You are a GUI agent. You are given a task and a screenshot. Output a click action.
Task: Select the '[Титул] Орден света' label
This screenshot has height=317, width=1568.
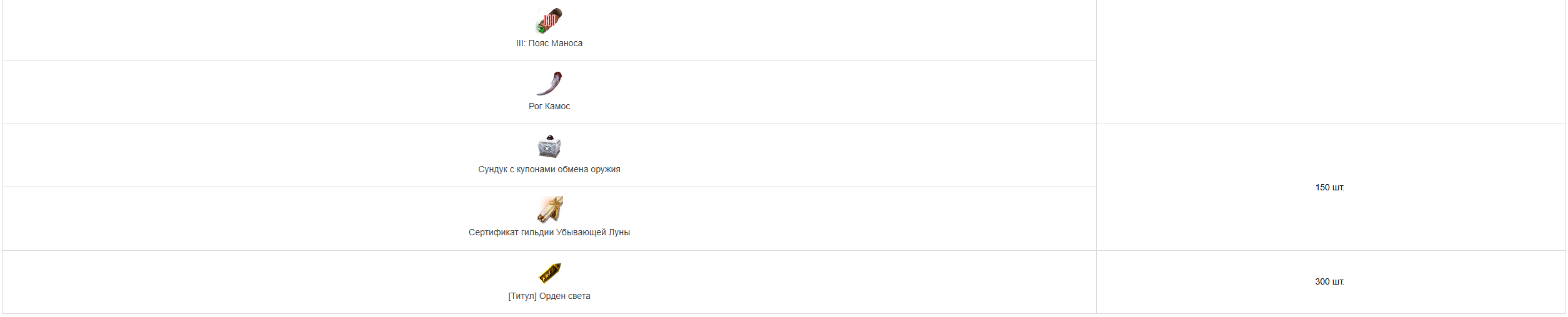click(x=549, y=296)
